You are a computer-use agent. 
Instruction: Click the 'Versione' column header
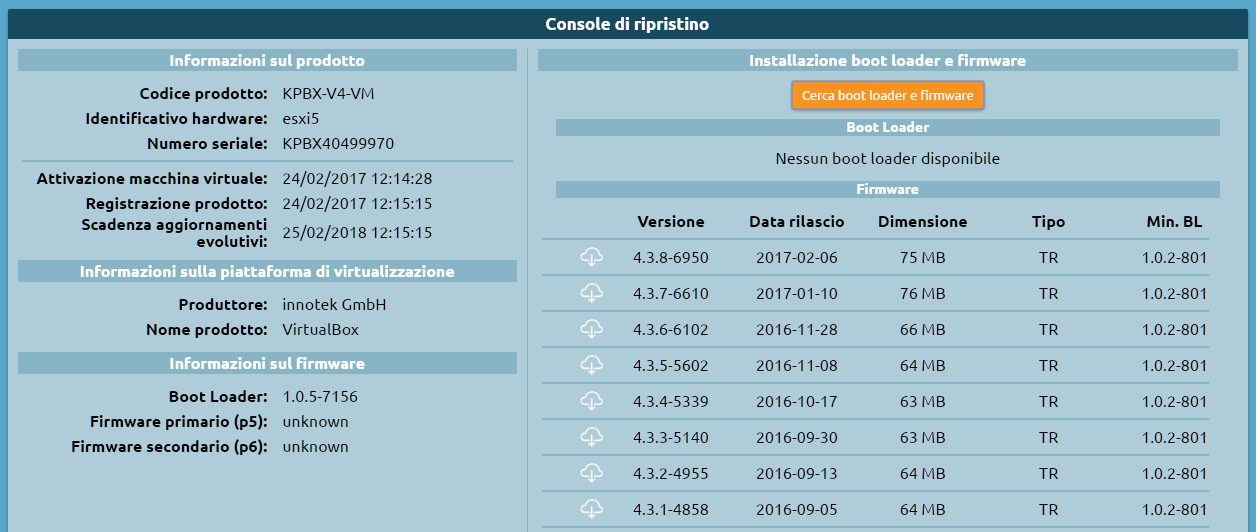[x=670, y=222]
